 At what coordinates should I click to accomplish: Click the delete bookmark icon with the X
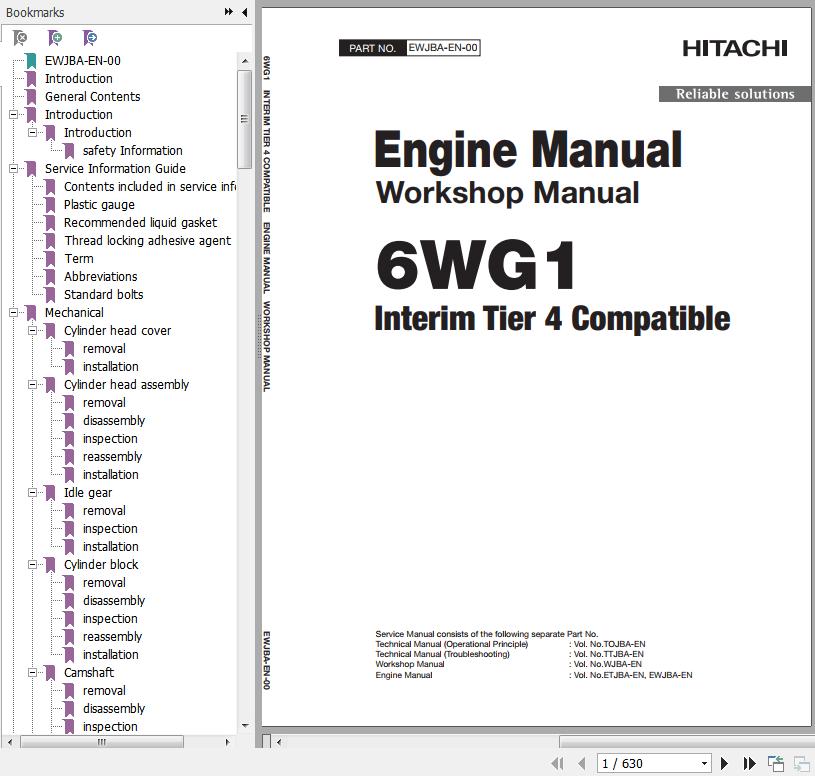tap(20, 37)
